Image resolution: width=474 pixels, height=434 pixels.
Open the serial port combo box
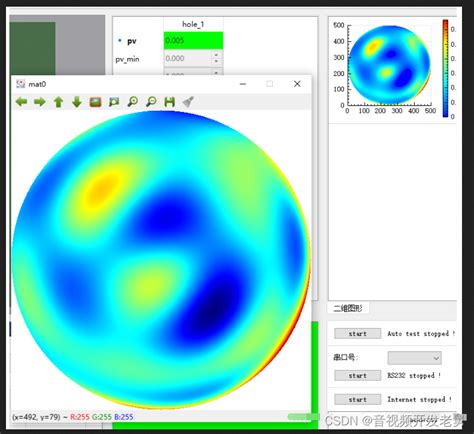414,358
